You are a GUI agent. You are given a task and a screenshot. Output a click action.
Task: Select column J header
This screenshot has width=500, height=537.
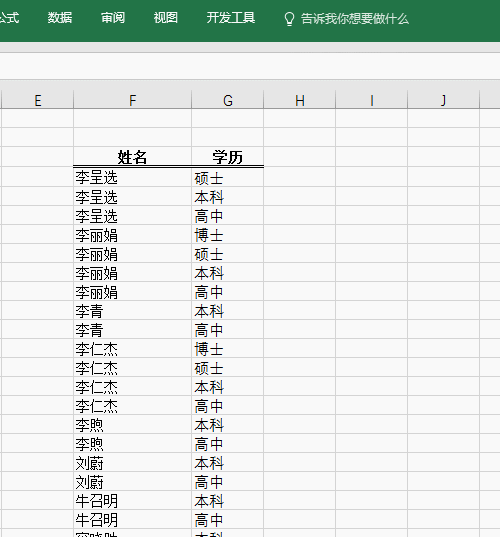point(443,100)
